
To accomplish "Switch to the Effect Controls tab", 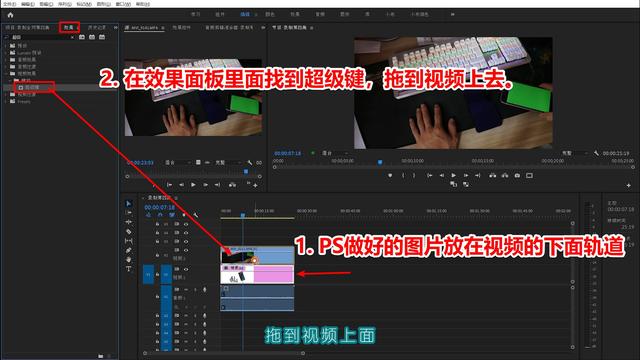I will [181, 27].
